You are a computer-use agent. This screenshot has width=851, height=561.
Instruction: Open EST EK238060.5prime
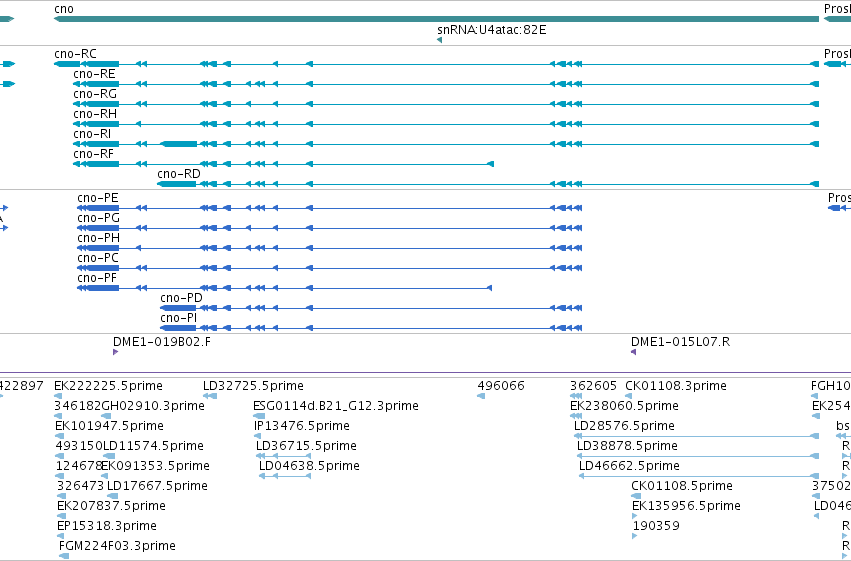tap(624, 406)
